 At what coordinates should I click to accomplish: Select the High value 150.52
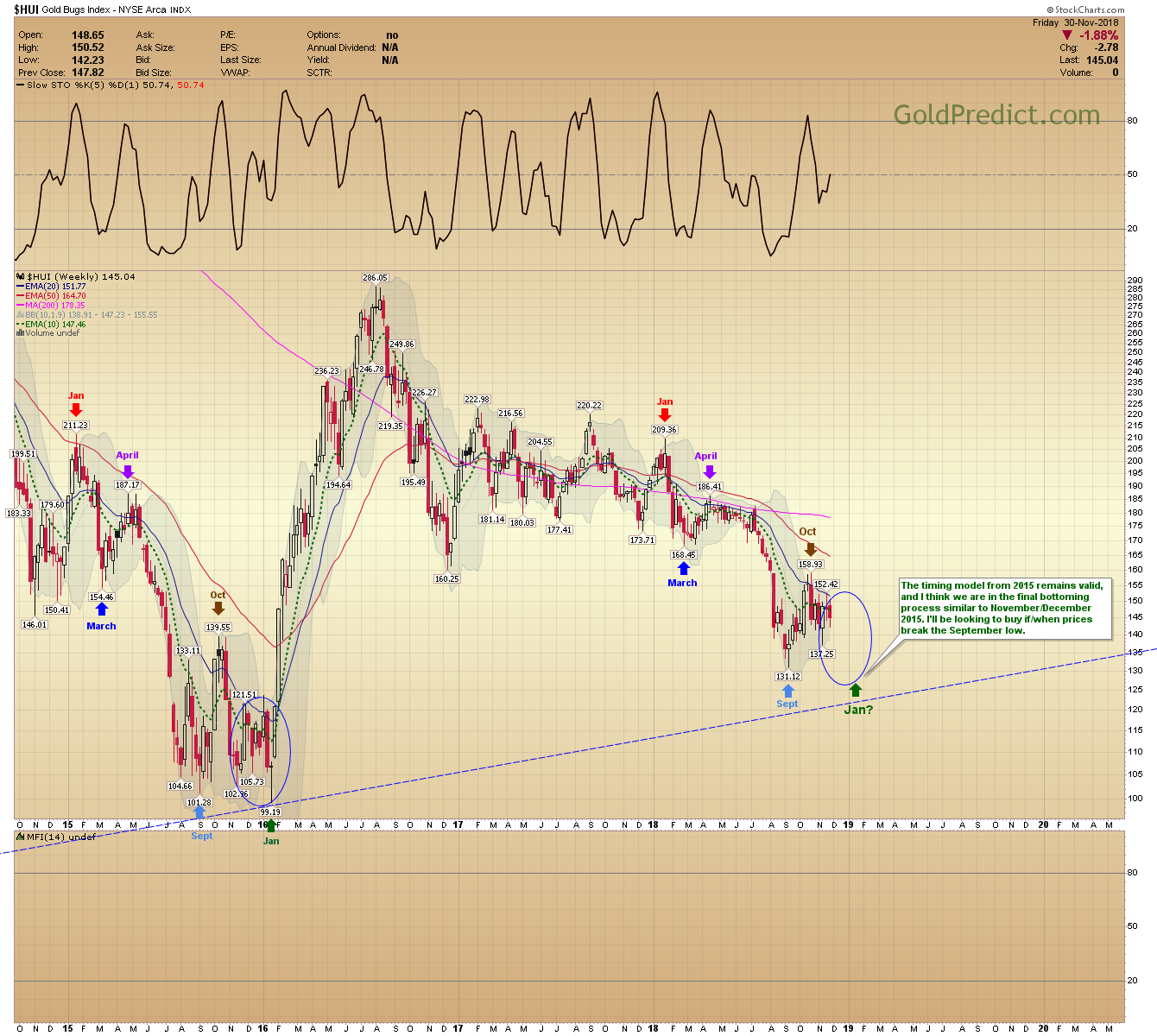click(x=88, y=47)
